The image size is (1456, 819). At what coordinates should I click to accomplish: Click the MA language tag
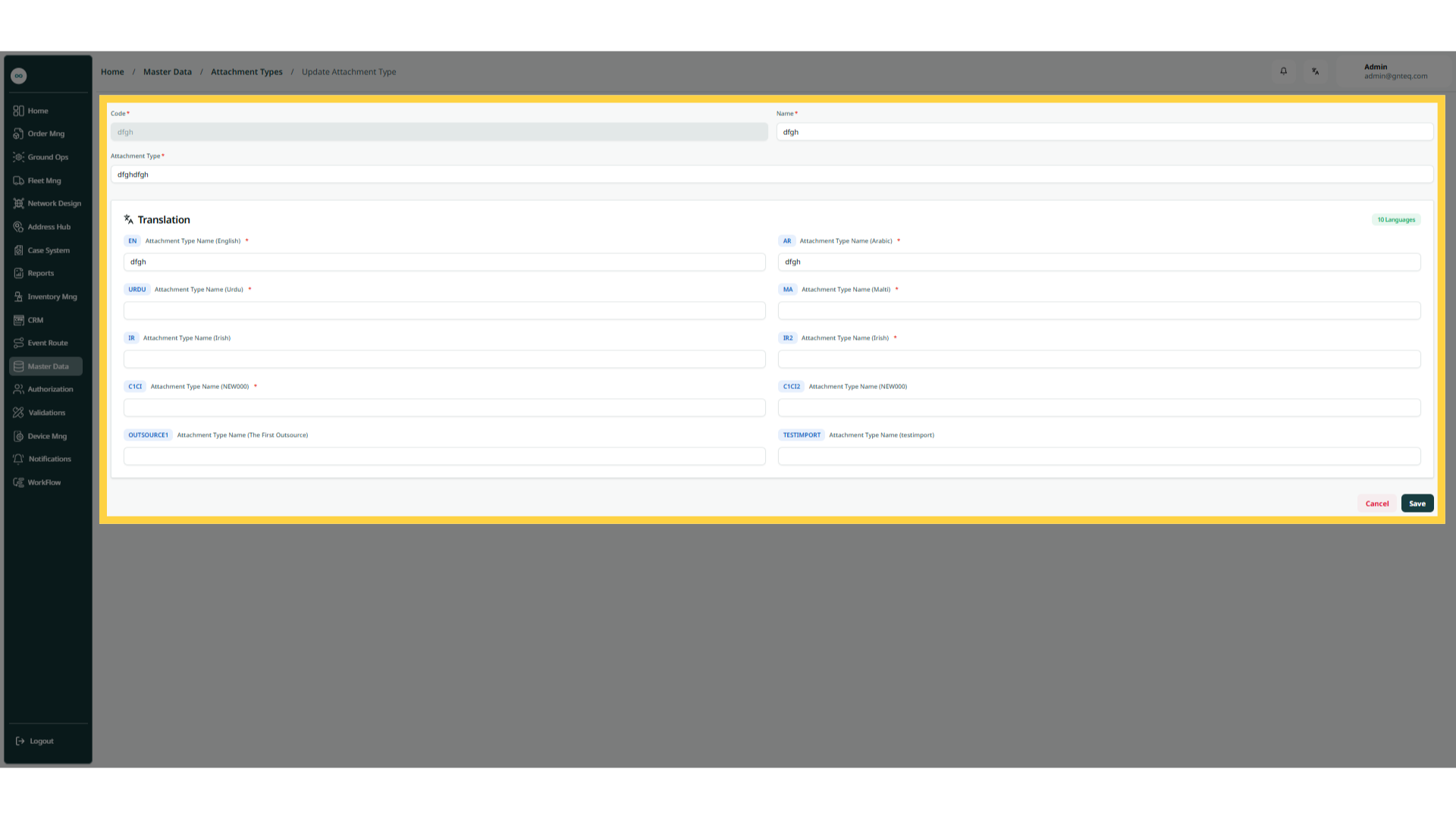tap(787, 290)
